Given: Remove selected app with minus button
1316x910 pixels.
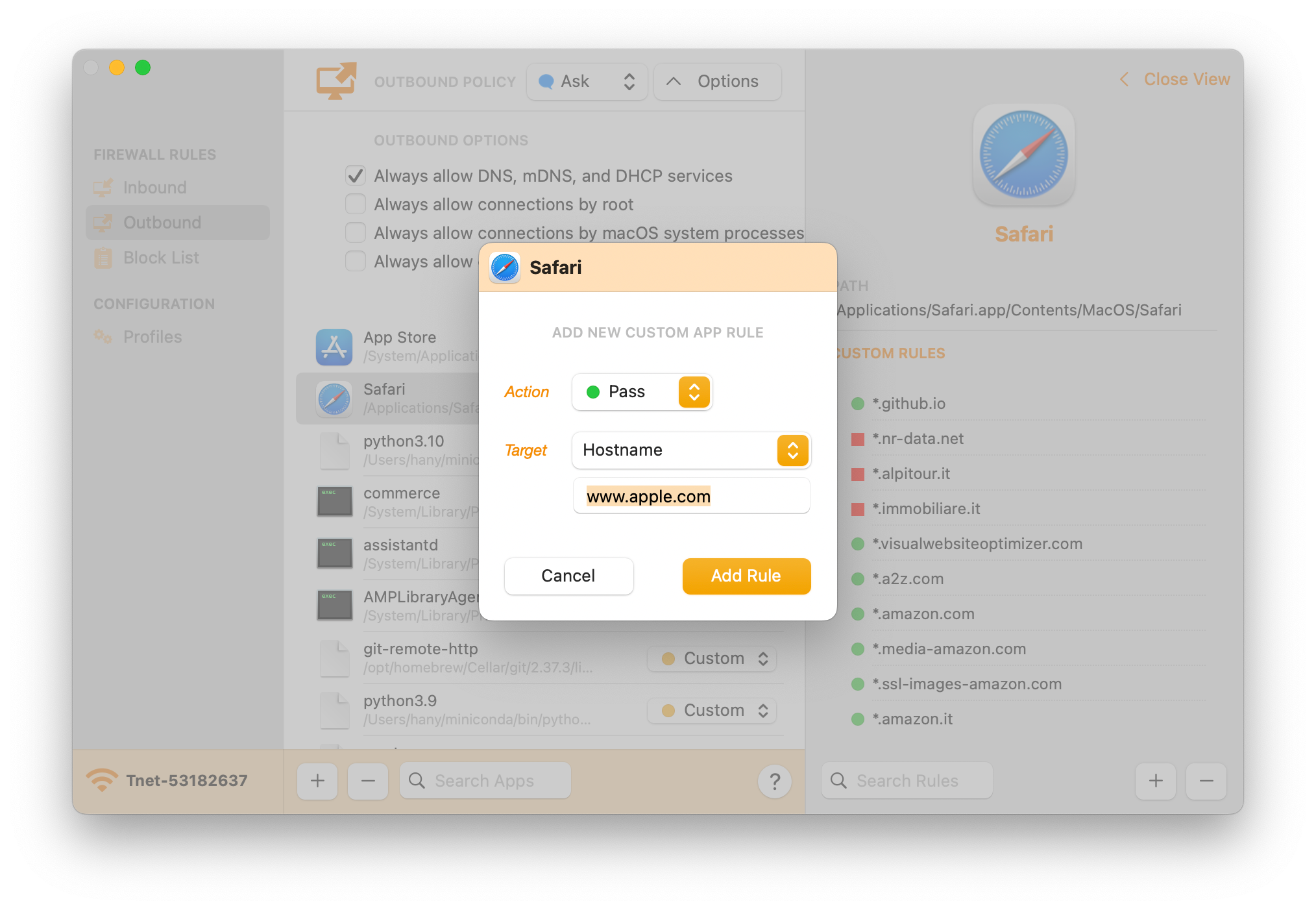Looking at the screenshot, I should pyautogui.click(x=368, y=781).
